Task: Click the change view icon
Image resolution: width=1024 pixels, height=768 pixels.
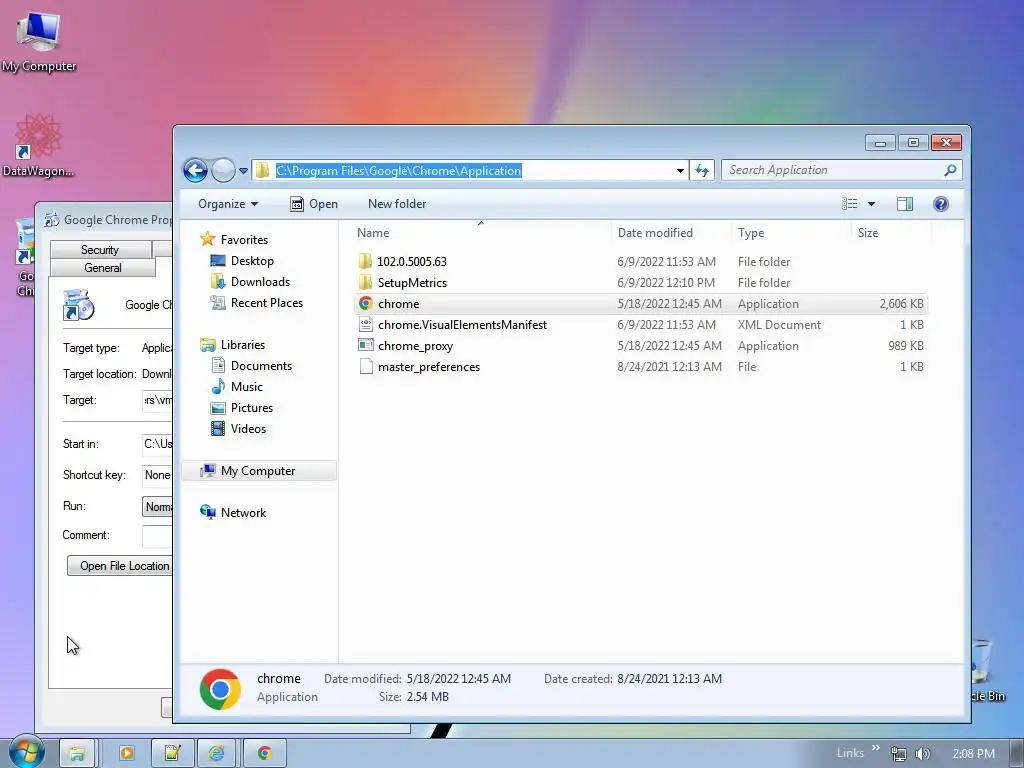Action: coord(850,204)
